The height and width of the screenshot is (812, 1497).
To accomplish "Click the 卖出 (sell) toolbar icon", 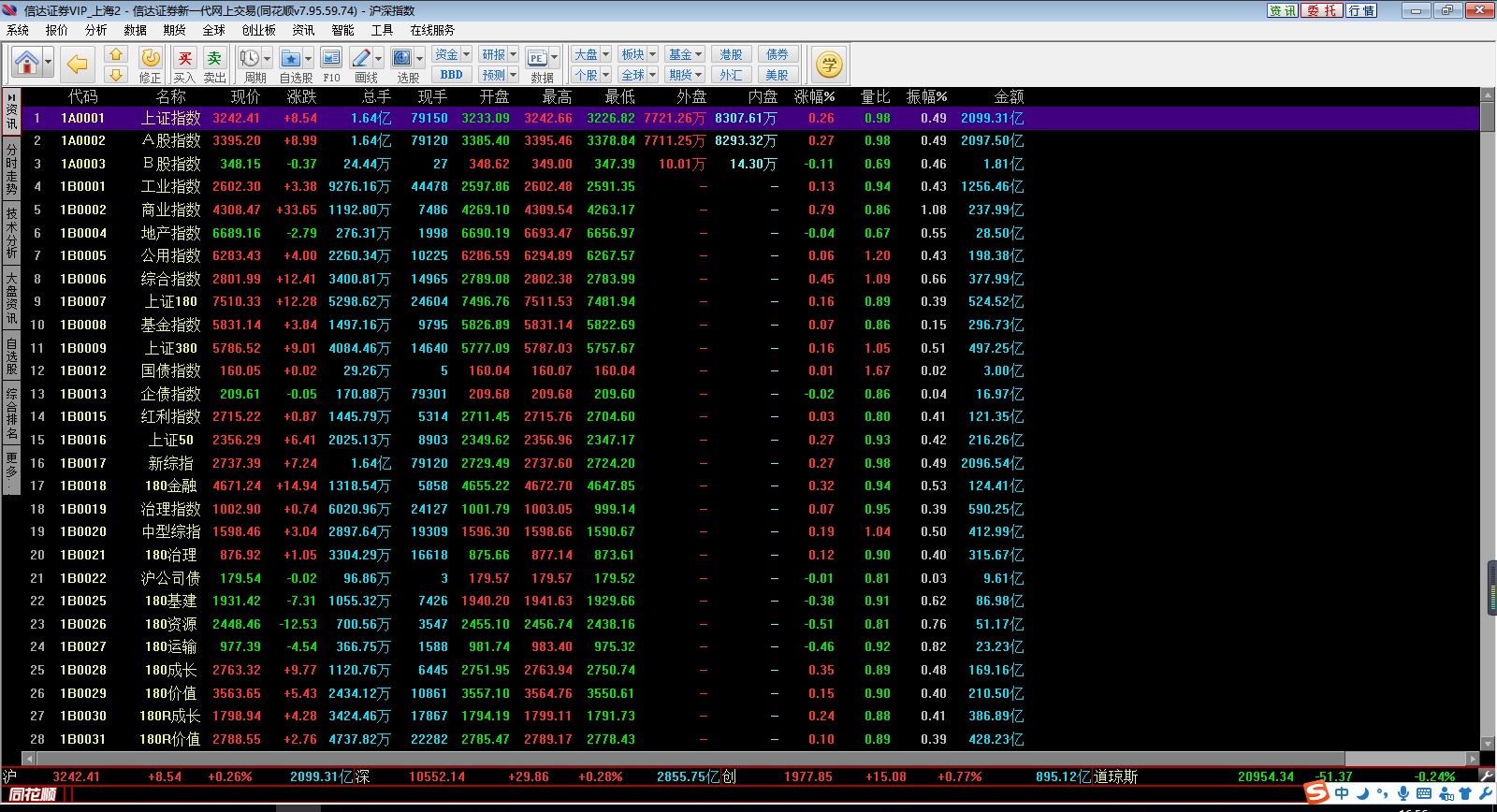I will coord(214,59).
